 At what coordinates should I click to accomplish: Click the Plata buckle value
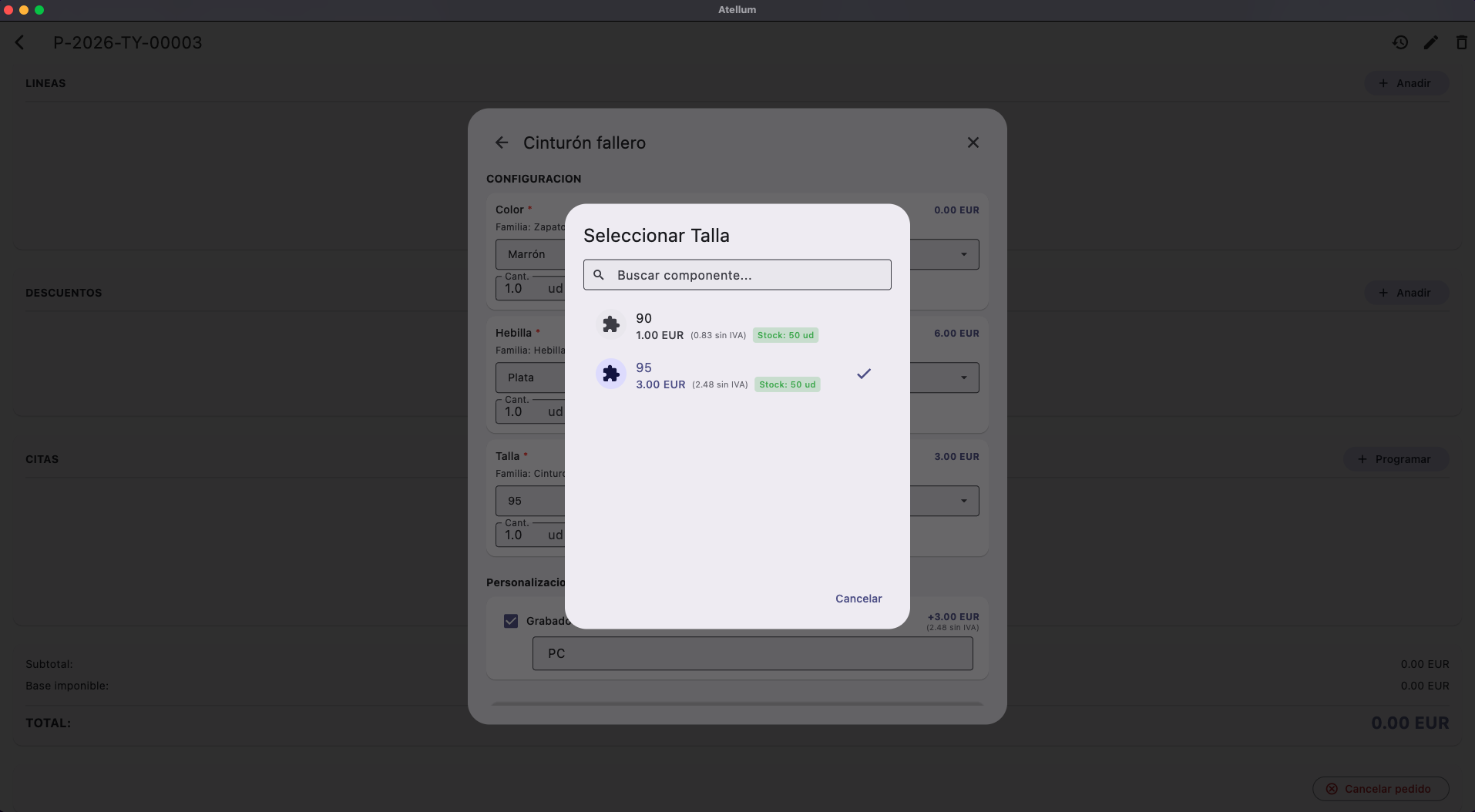pos(521,377)
